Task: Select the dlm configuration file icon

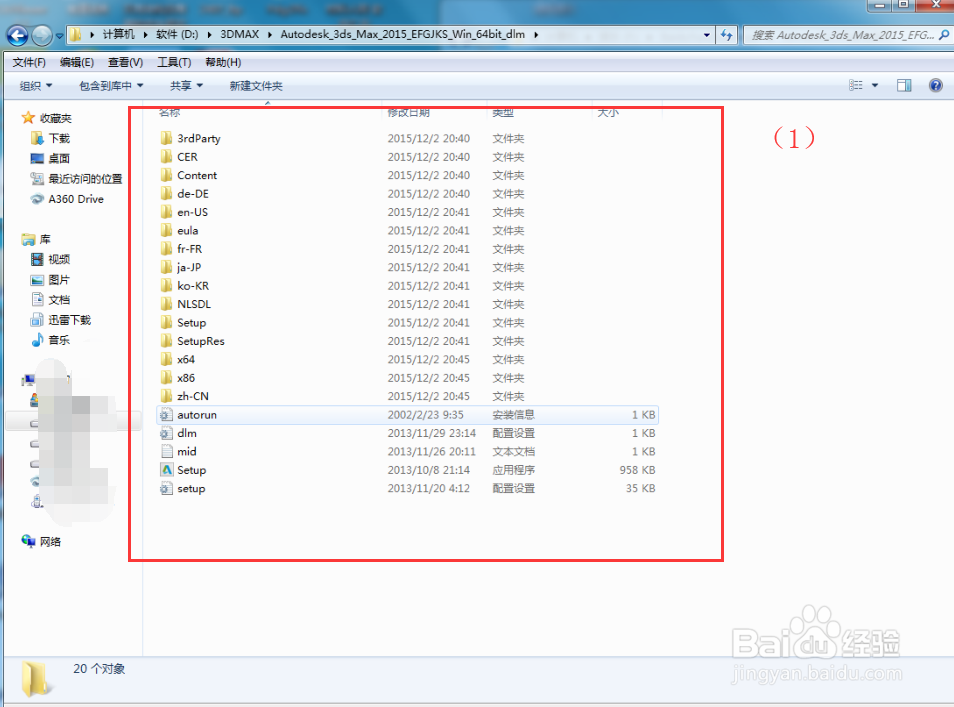Action: [x=166, y=433]
